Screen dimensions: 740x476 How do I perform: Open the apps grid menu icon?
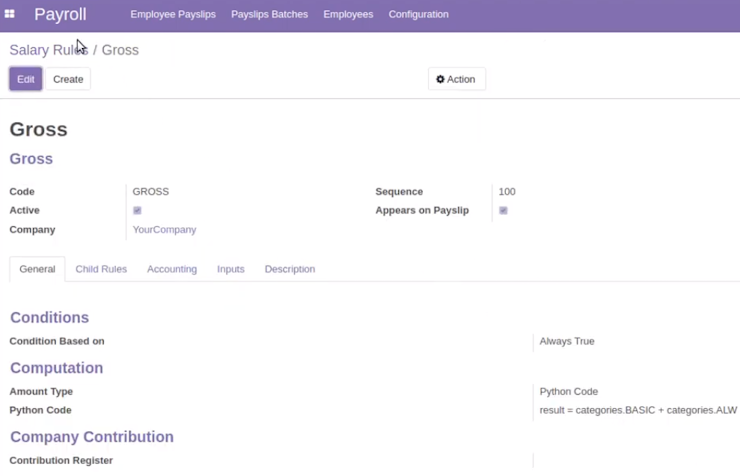[9, 14]
